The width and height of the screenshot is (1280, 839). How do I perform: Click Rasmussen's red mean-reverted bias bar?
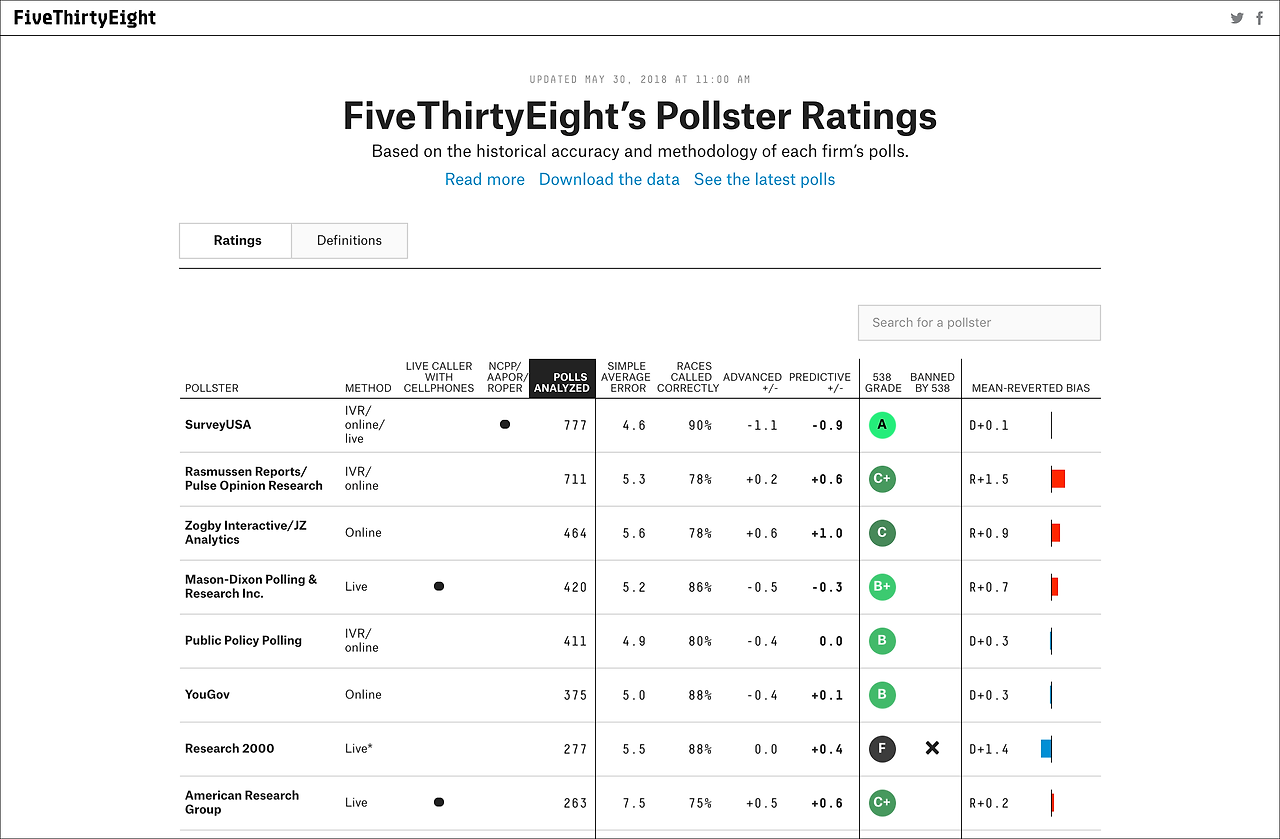coord(1057,478)
